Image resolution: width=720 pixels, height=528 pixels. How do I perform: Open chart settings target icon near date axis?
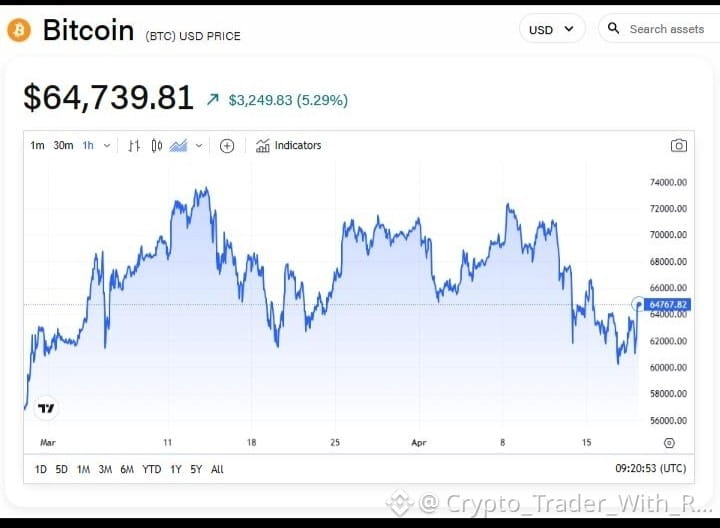tap(669, 443)
